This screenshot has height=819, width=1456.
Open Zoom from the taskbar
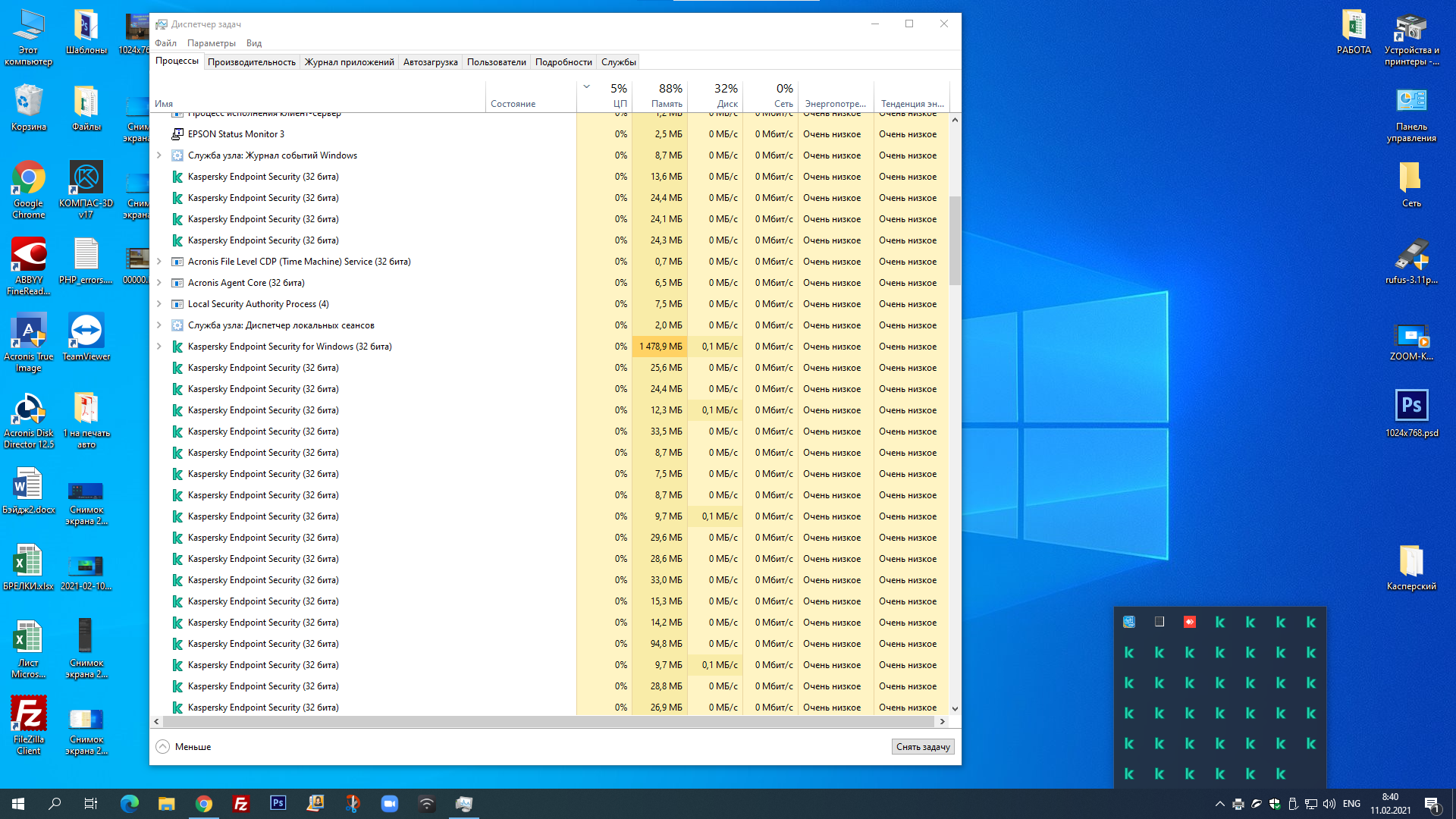390,804
